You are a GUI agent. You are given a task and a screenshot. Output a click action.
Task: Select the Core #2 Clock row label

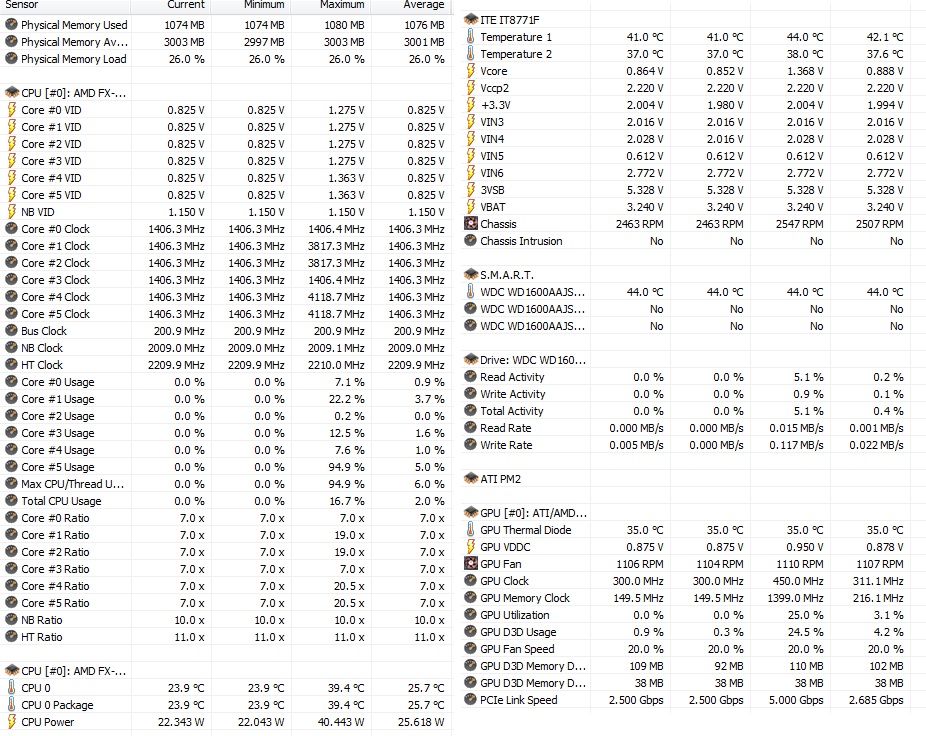click(x=56, y=263)
